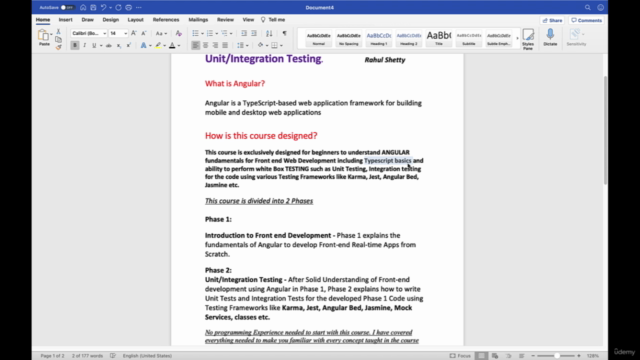Screen dimensions: 640x360
Task: Open font color dropdown arrow
Action: pyautogui.click(x=179, y=46)
